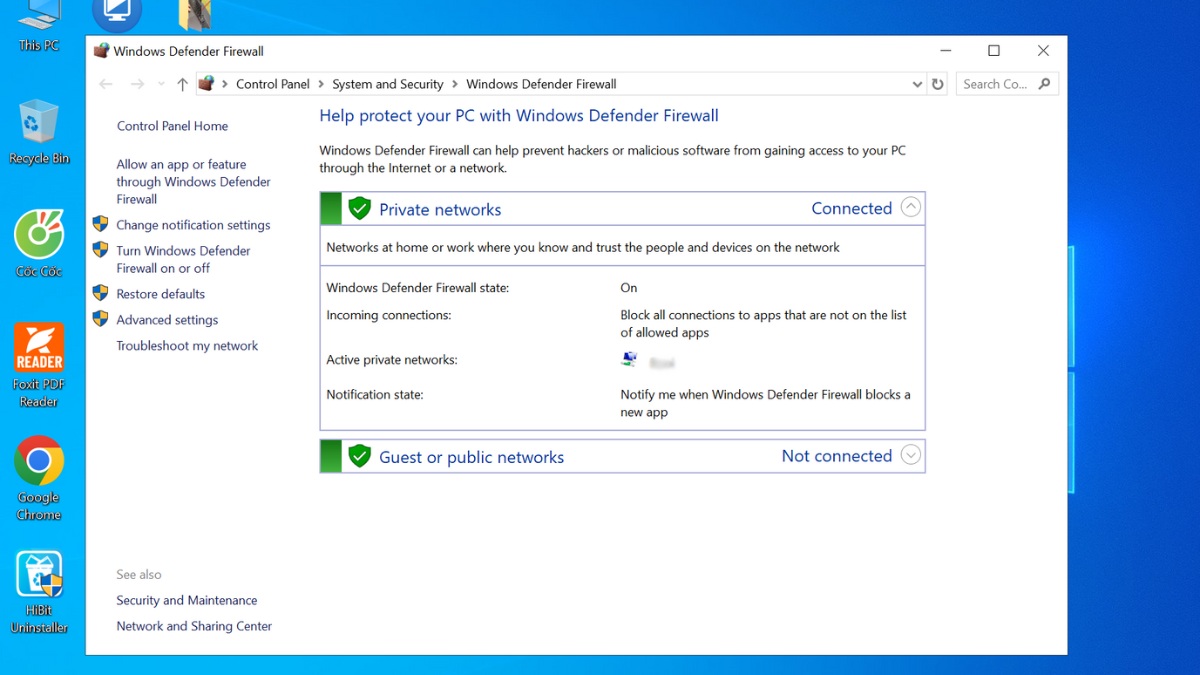Collapse the Private networks section
The width and height of the screenshot is (1200, 675).
pyautogui.click(x=910, y=208)
